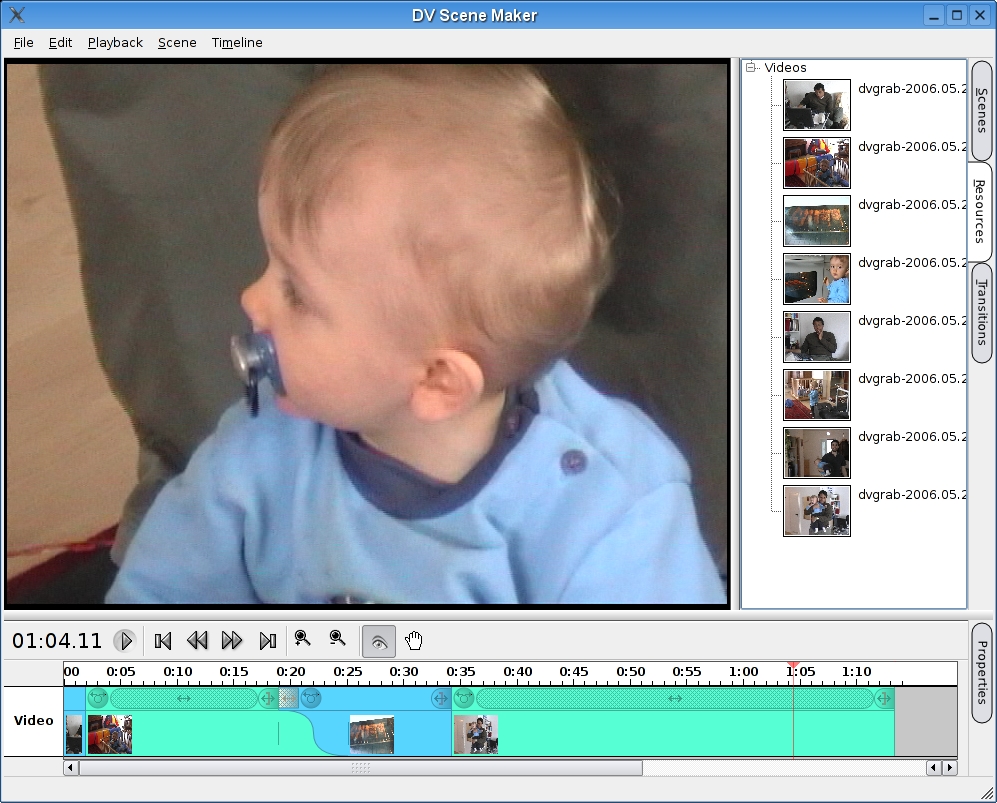Open the Scenes side tab
This screenshot has width=997, height=803.
point(982,110)
